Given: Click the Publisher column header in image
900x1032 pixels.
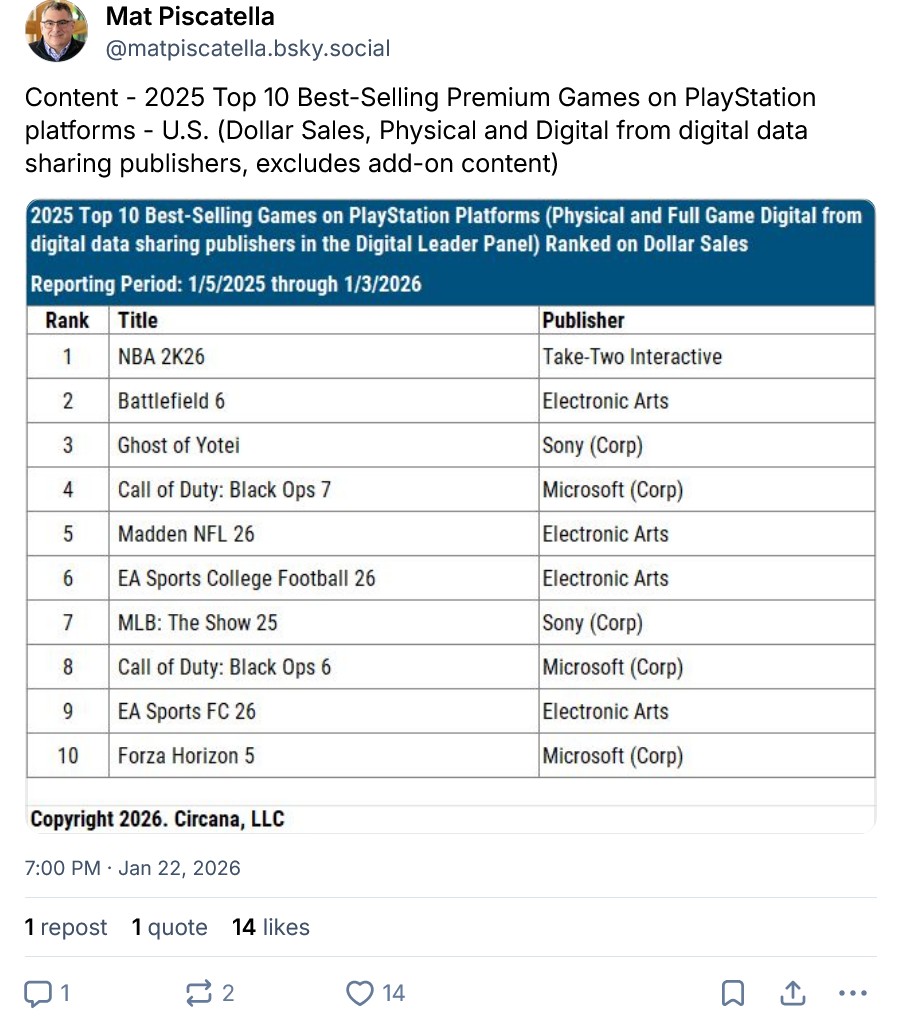Looking at the screenshot, I should point(583,320).
